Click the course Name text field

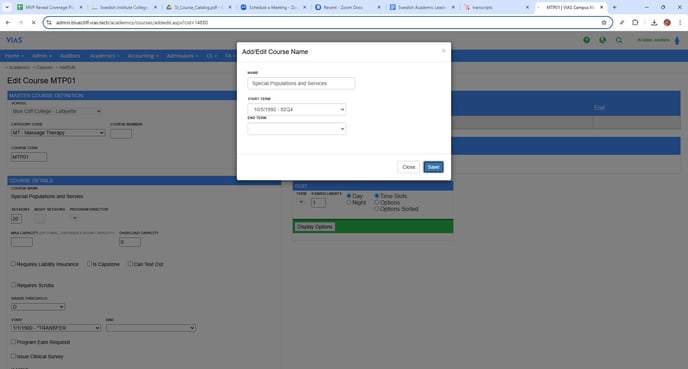(301, 83)
